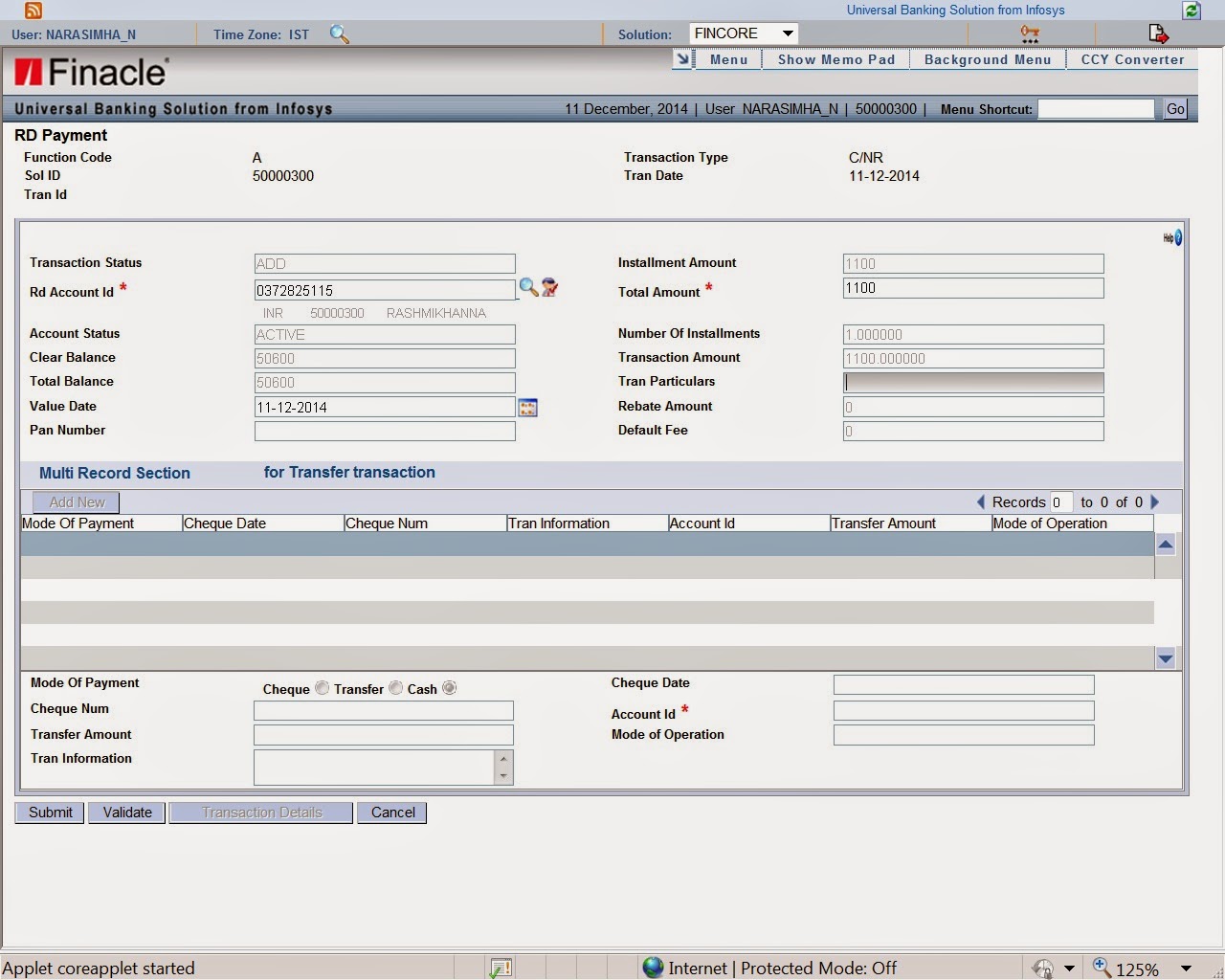Click the Transfer Amount column header
Viewport: 1225px width, 980px height.
click(910, 523)
